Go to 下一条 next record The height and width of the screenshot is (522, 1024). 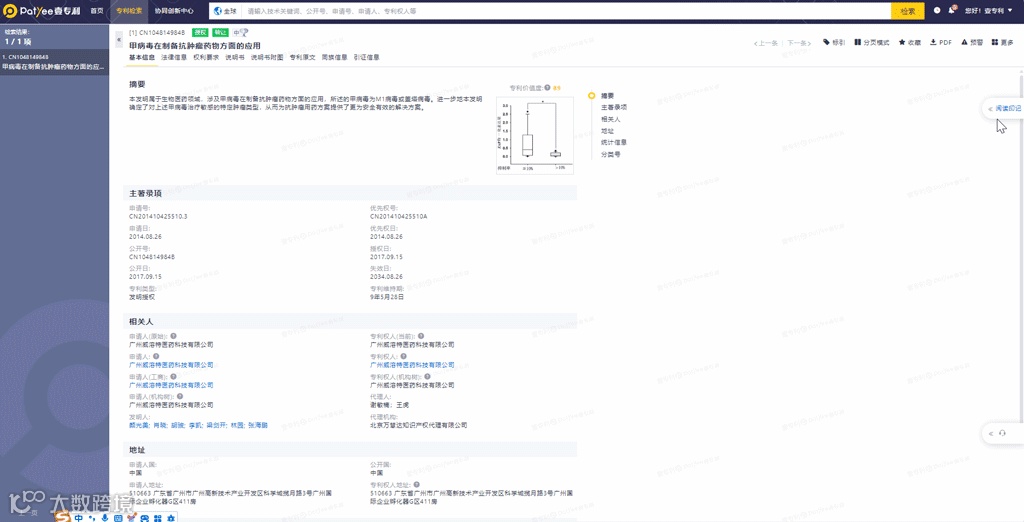pyautogui.click(x=799, y=43)
